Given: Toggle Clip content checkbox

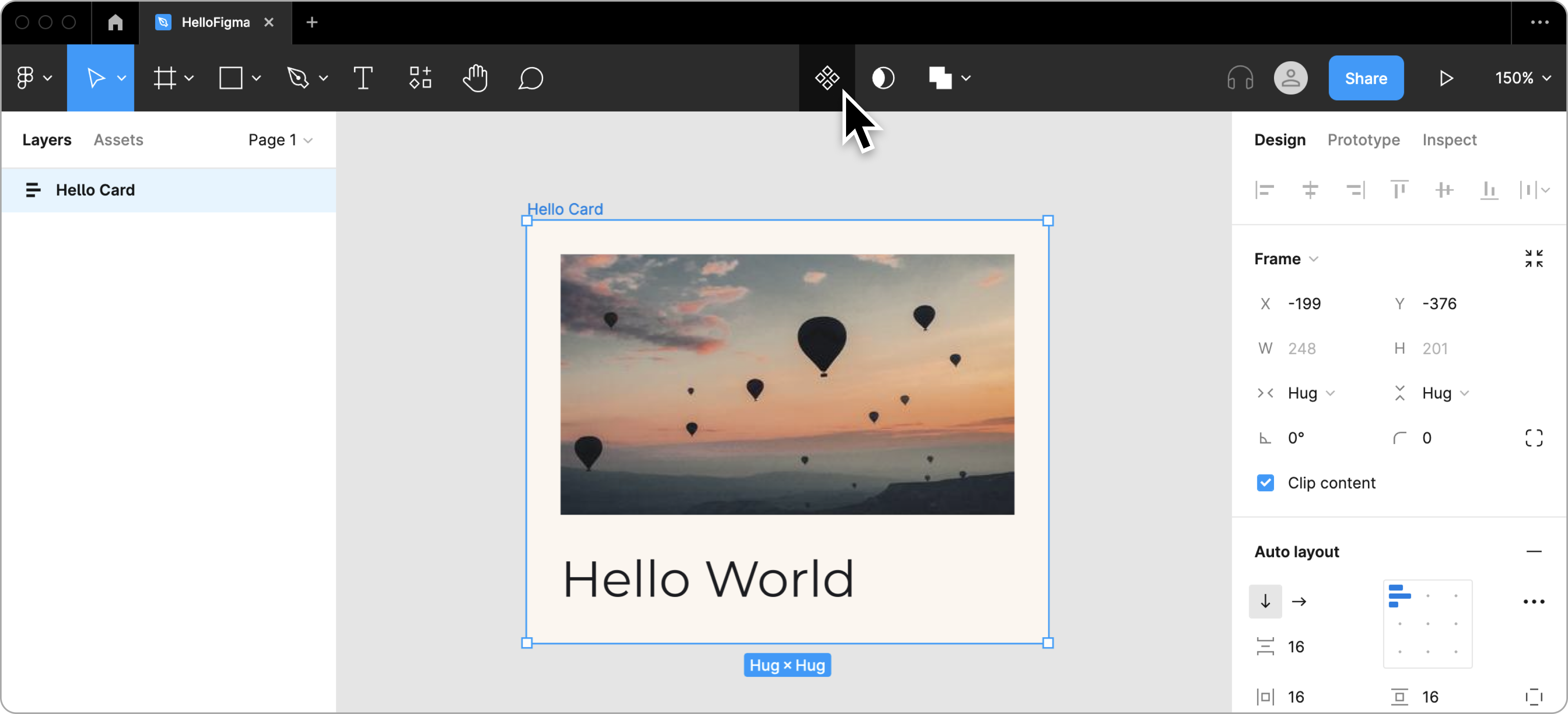Looking at the screenshot, I should (x=1264, y=483).
